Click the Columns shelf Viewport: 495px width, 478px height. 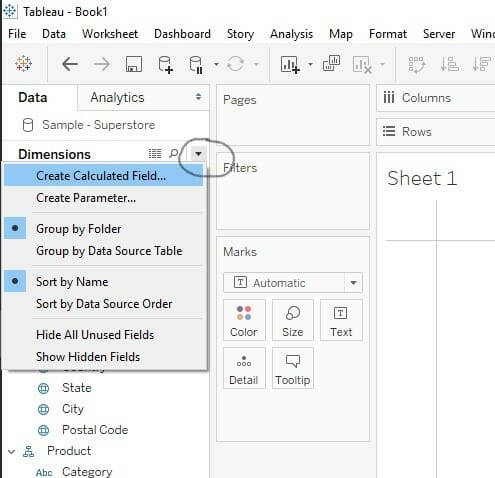(435, 98)
